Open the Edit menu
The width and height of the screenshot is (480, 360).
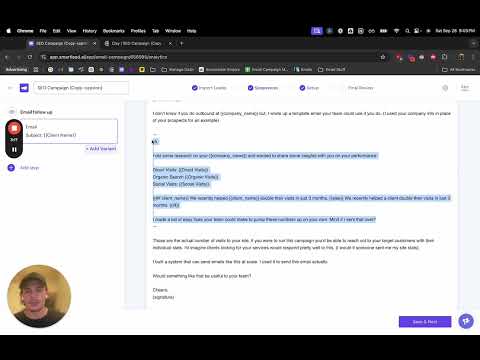click(x=57, y=31)
